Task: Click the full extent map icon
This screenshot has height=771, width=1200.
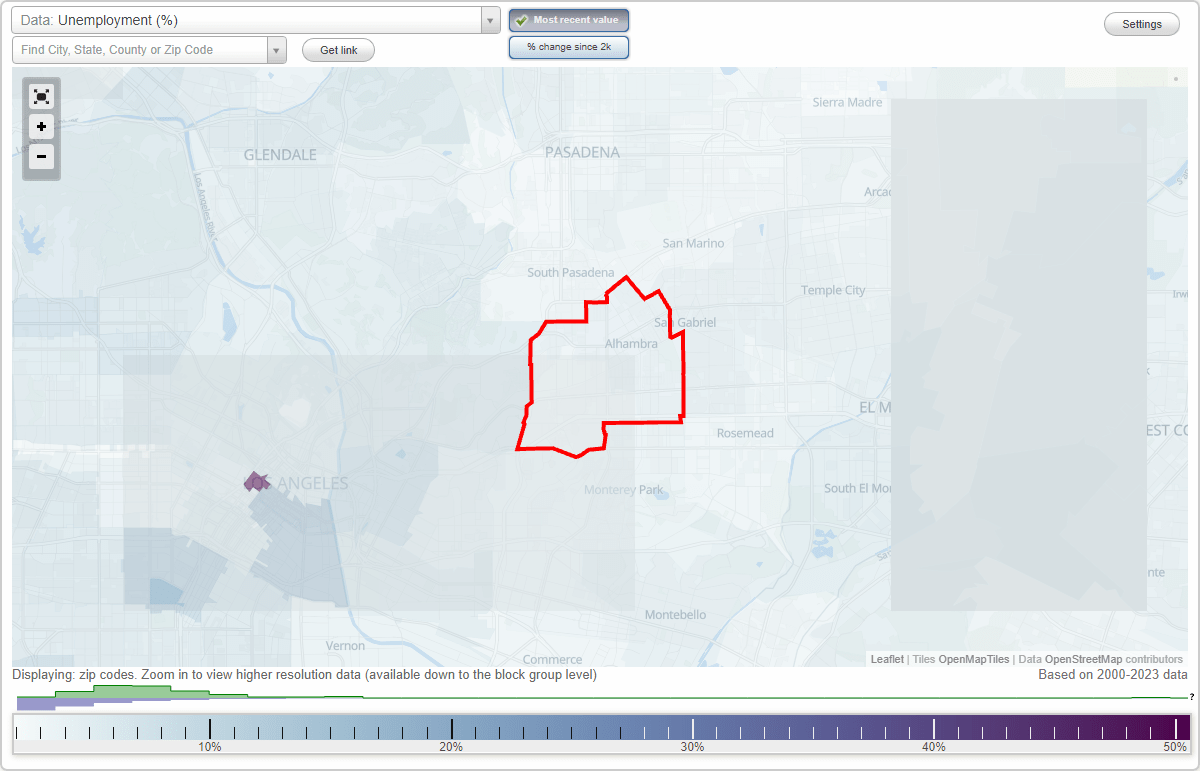Action: pos(41,96)
